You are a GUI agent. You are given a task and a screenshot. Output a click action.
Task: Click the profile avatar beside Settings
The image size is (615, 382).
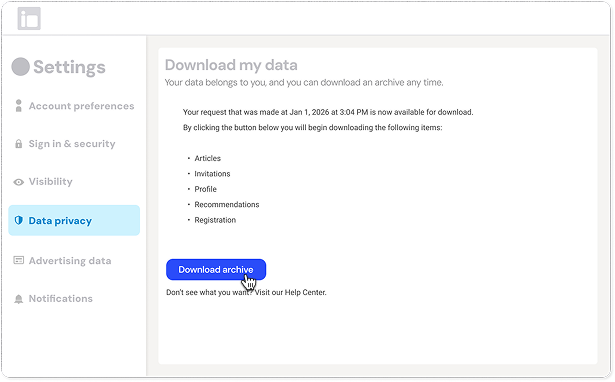(20, 67)
